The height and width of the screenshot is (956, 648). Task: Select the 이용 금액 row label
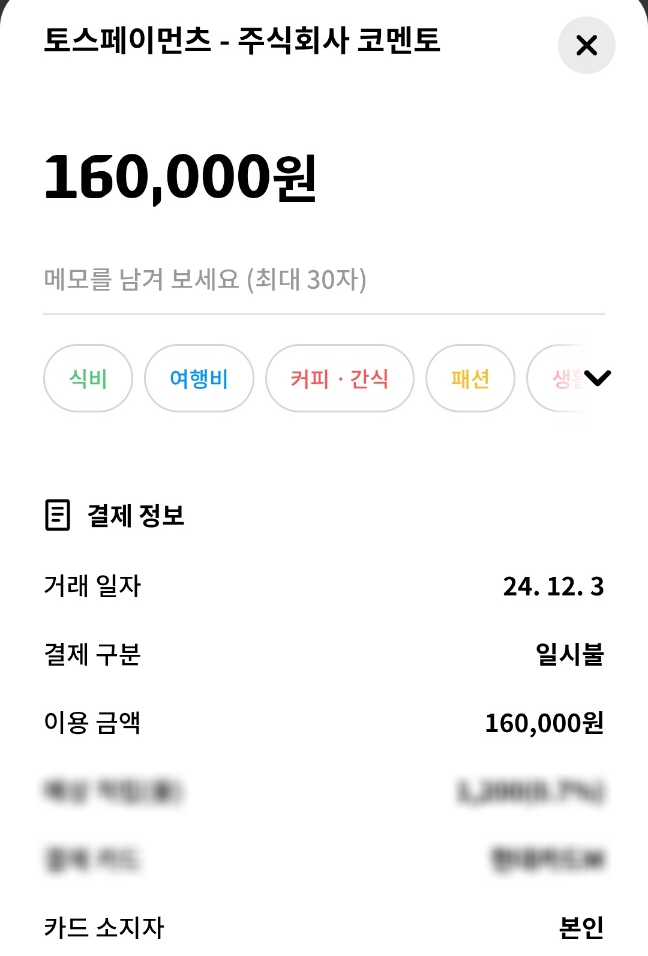(92, 723)
